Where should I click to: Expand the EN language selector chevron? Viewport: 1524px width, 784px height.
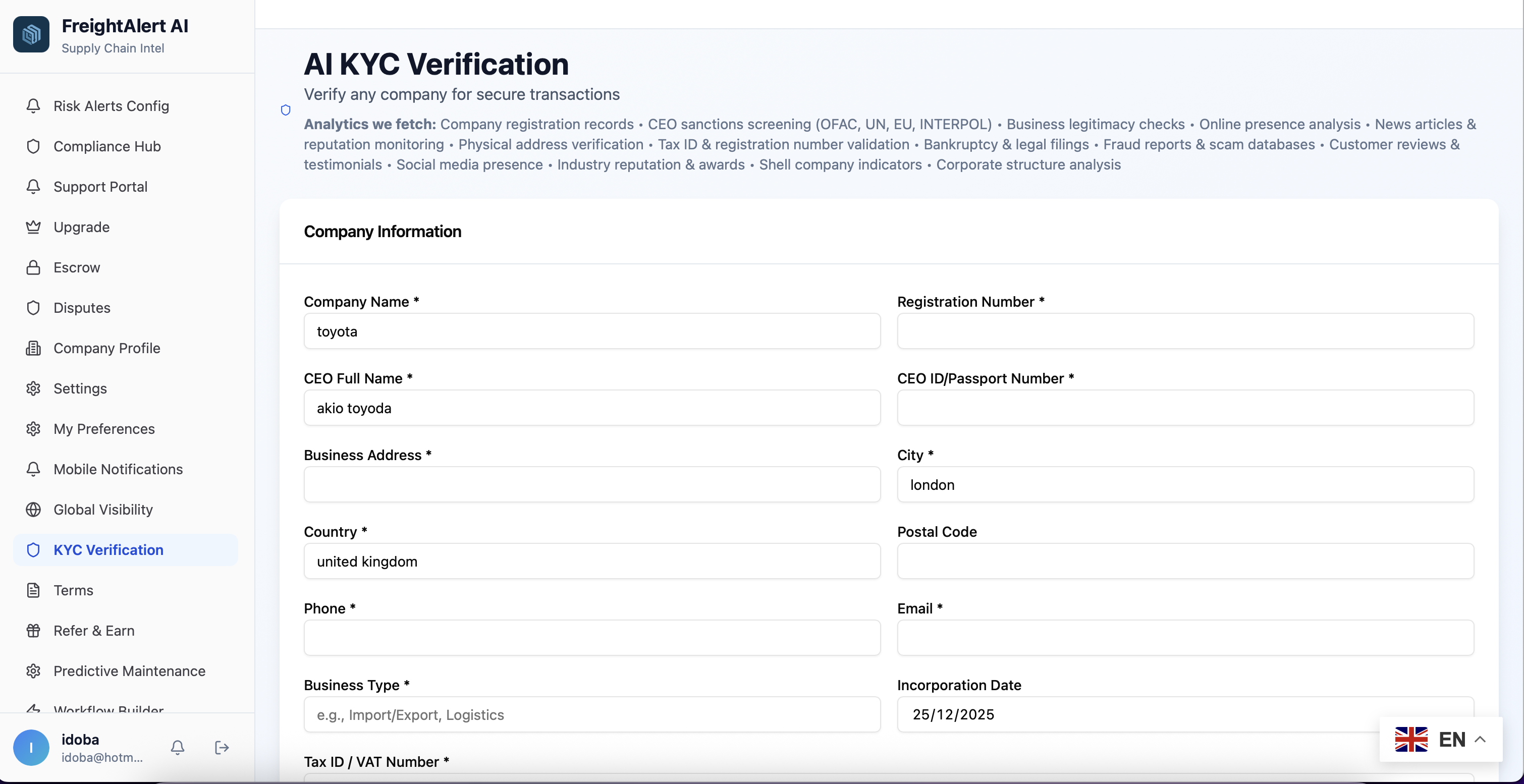pyautogui.click(x=1480, y=739)
